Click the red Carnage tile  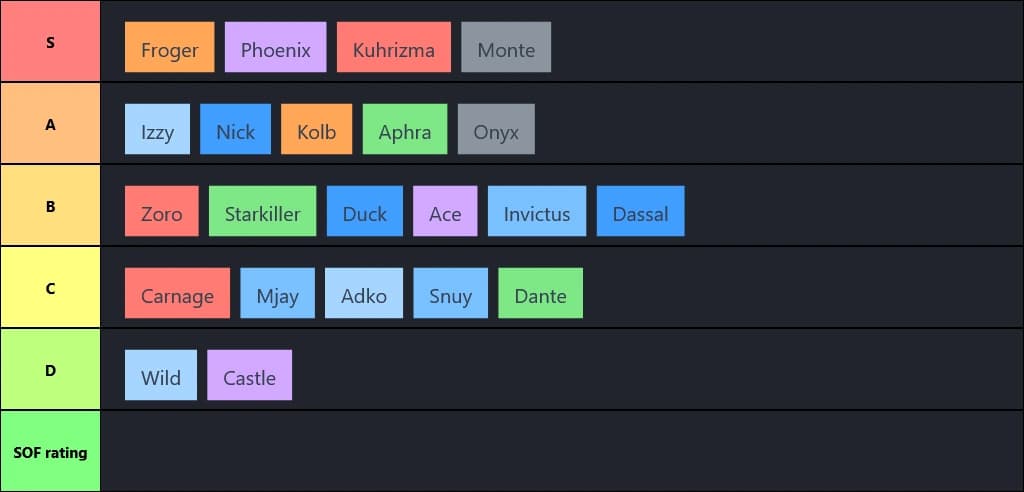[177, 294]
